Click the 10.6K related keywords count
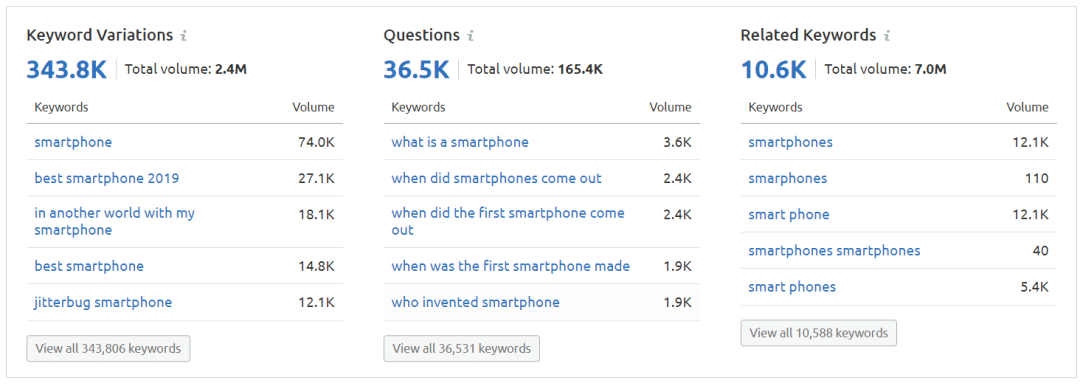The width and height of the screenshot is (1080, 386). pos(773,69)
